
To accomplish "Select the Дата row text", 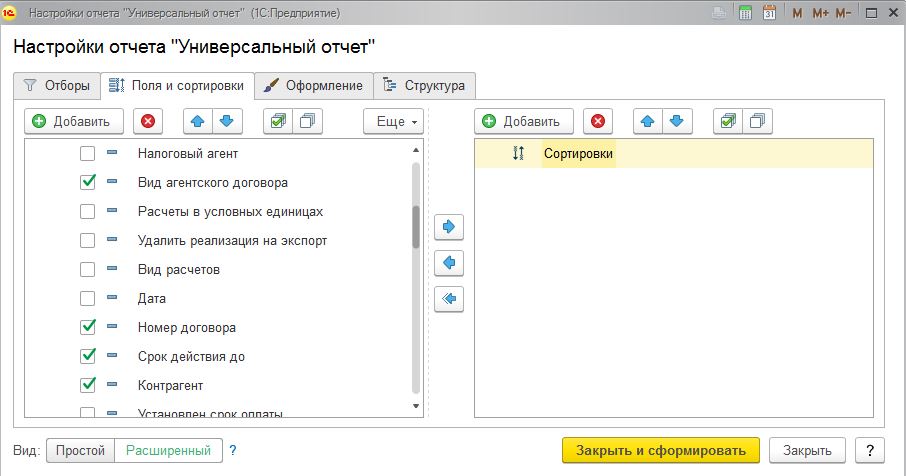I will pos(151,299).
